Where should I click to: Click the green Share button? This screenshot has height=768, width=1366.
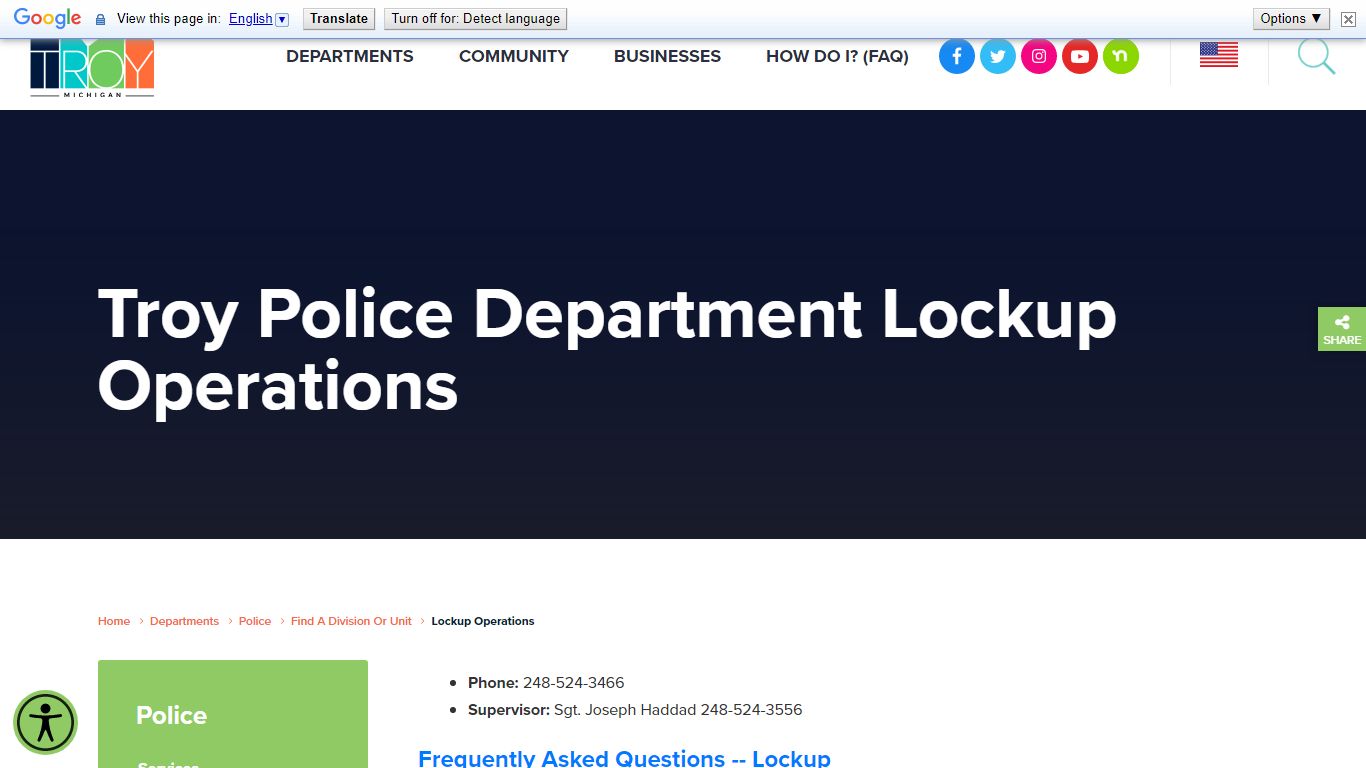pos(1342,329)
